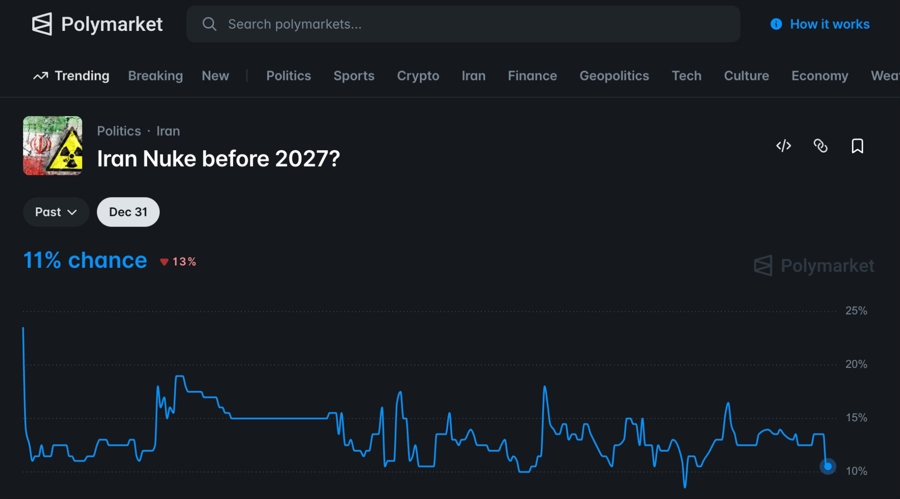
Task: Click the Politics breadcrumb link
Action: [119, 131]
